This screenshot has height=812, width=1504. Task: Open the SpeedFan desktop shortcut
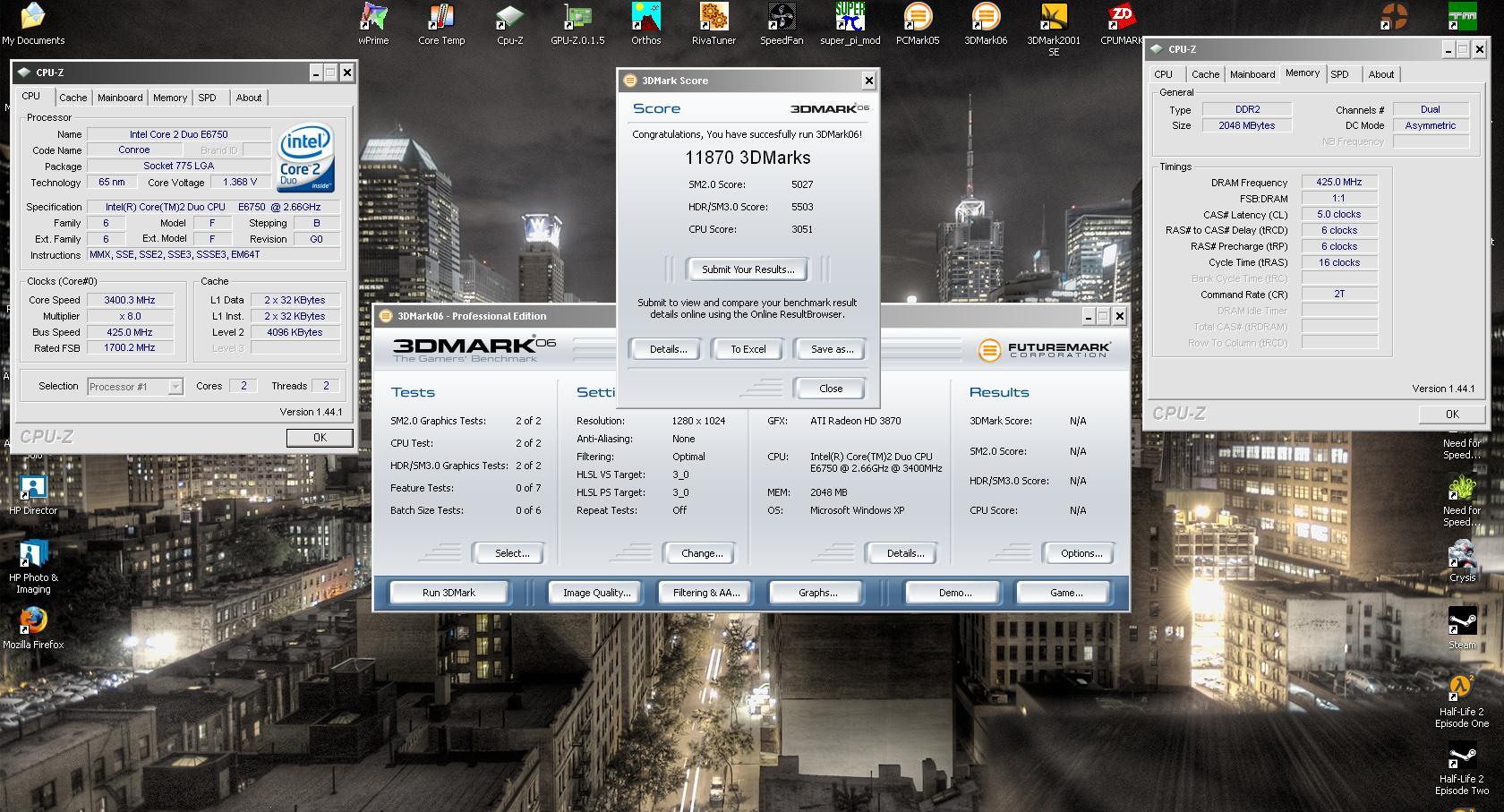[x=782, y=24]
